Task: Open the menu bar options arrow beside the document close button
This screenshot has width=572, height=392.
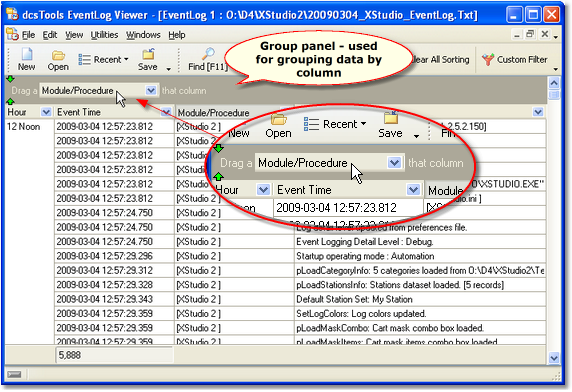Action: coord(556,37)
